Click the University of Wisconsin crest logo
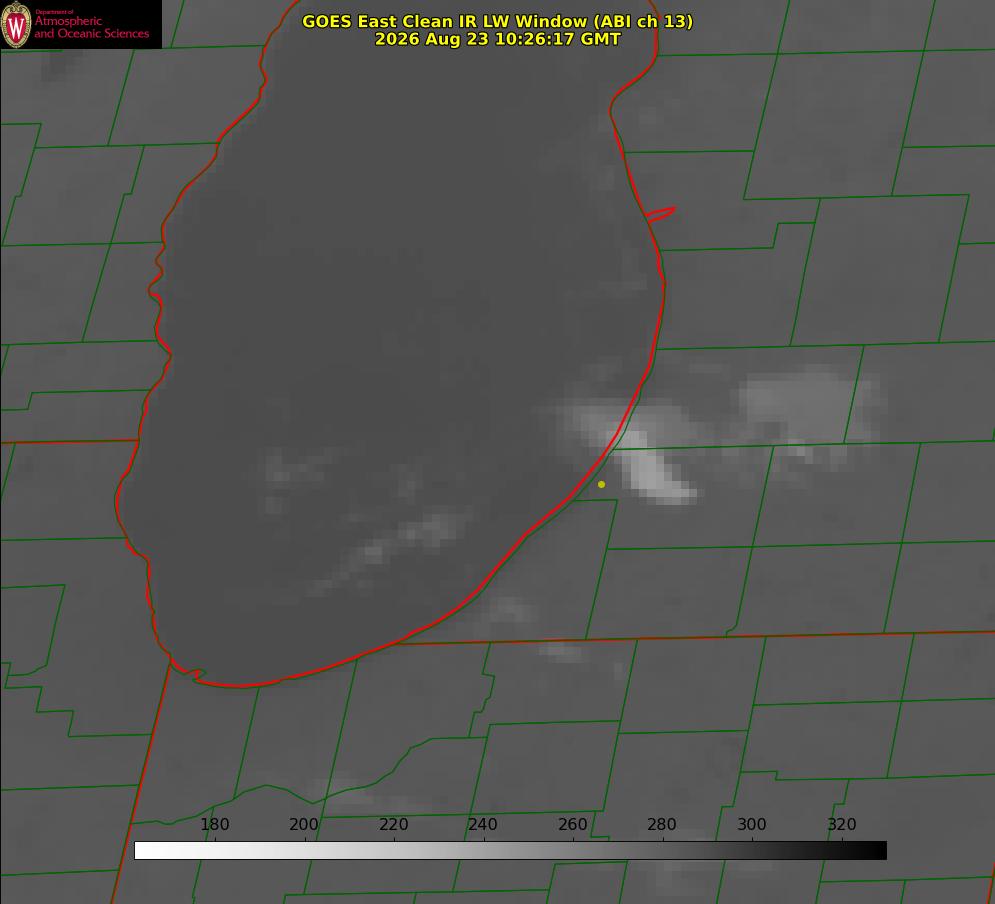This screenshot has height=904, width=995. click(16, 24)
